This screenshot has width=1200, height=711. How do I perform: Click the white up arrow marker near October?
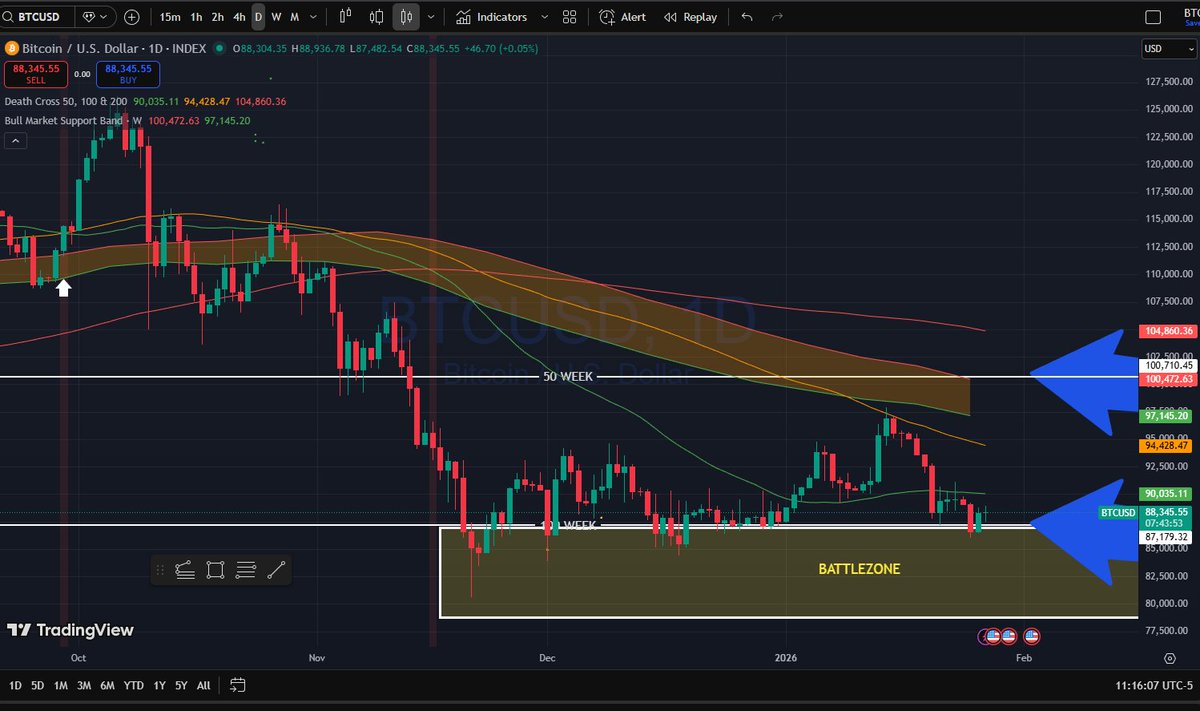coord(63,288)
